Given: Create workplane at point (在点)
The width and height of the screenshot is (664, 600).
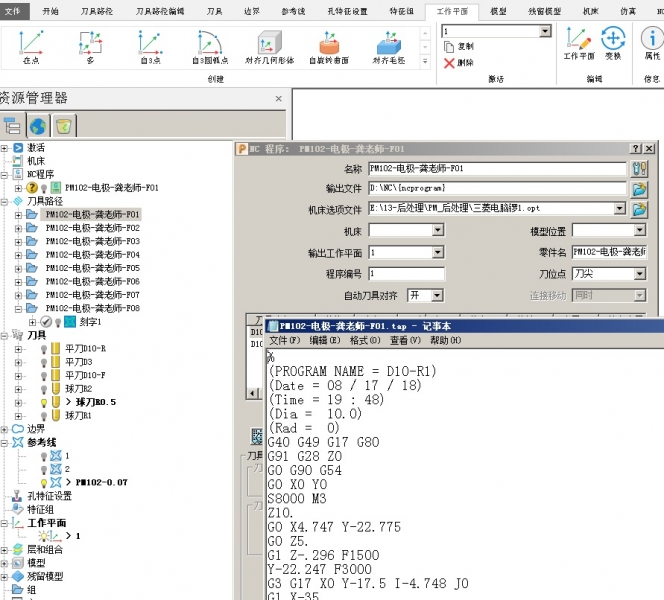Looking at the screenshot, I should [x=31, y=47].
